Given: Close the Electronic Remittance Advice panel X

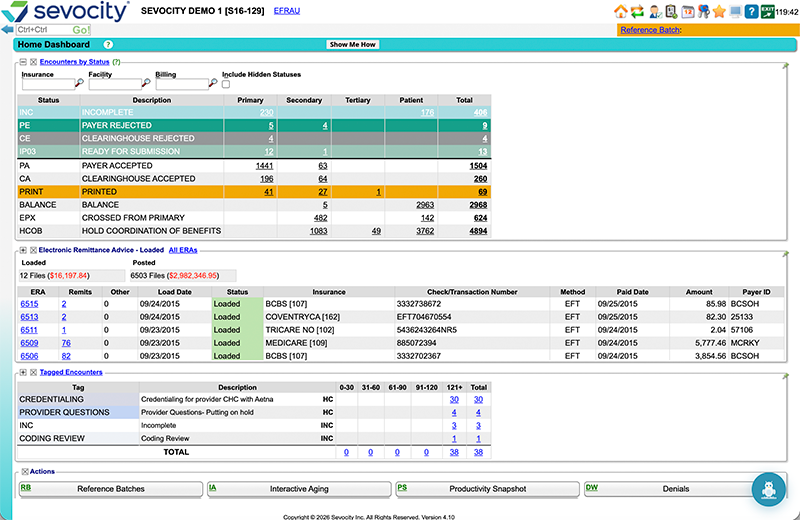Looking at the screenshot, I should tap(33, 250).
